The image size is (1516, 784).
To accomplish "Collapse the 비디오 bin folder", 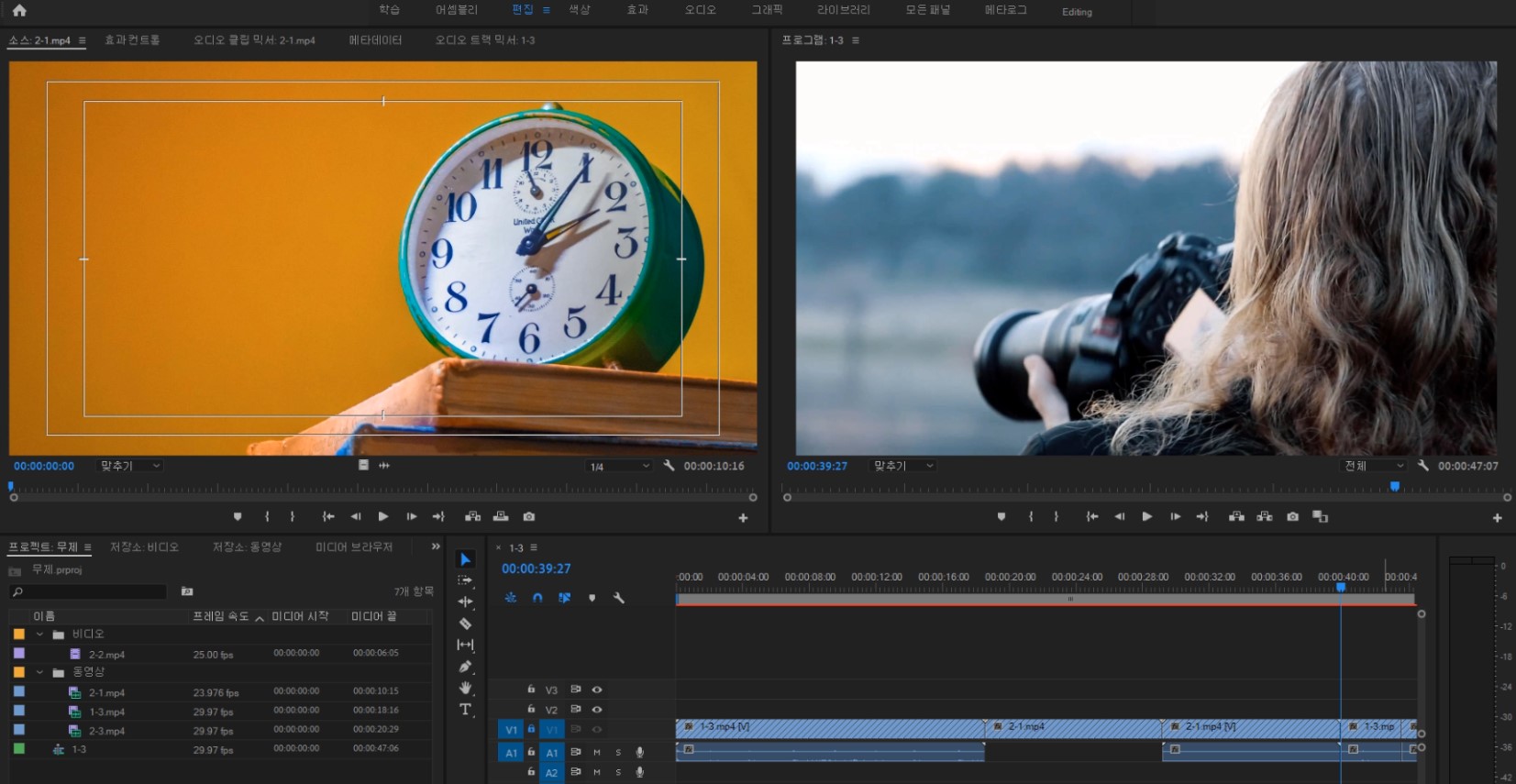I will coord(39,635).
